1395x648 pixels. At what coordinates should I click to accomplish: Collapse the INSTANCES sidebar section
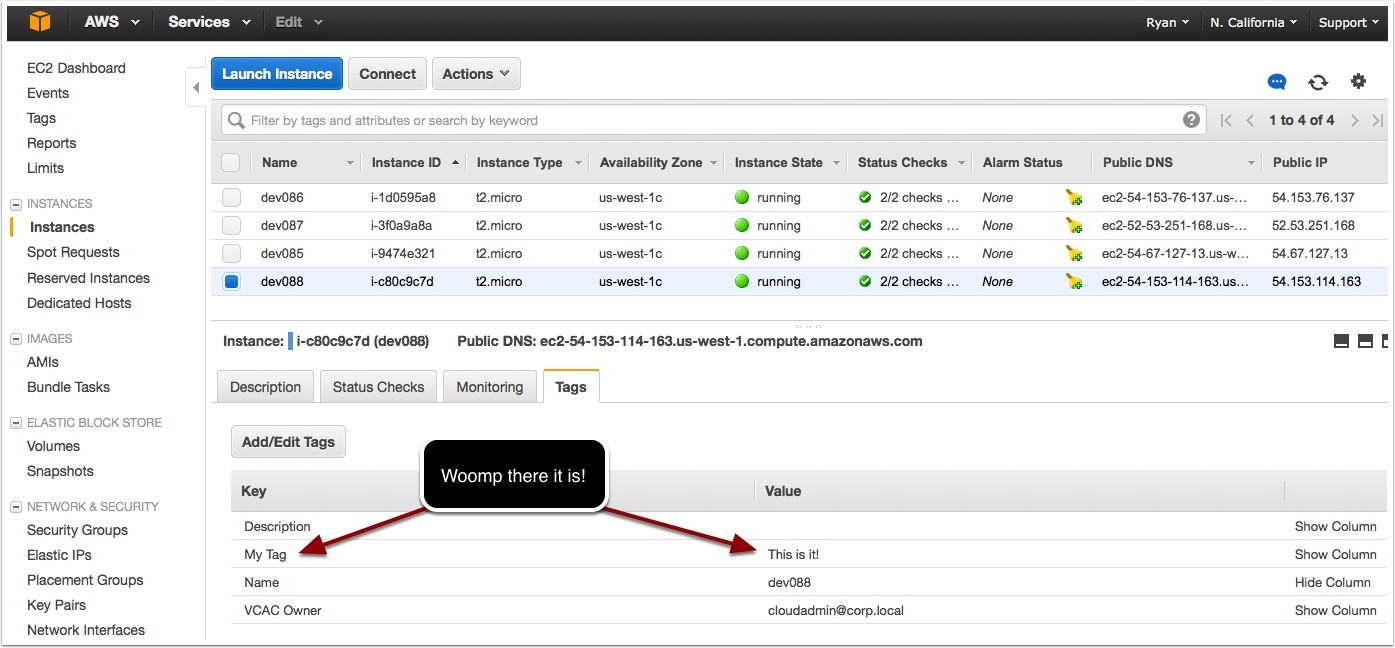[x=15, y=204]
